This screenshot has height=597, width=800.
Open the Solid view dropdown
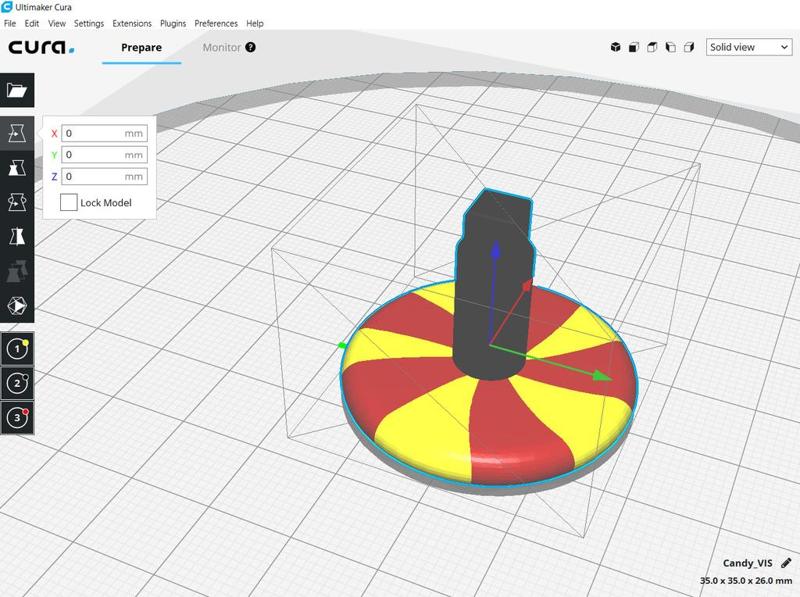pos(748,47)
